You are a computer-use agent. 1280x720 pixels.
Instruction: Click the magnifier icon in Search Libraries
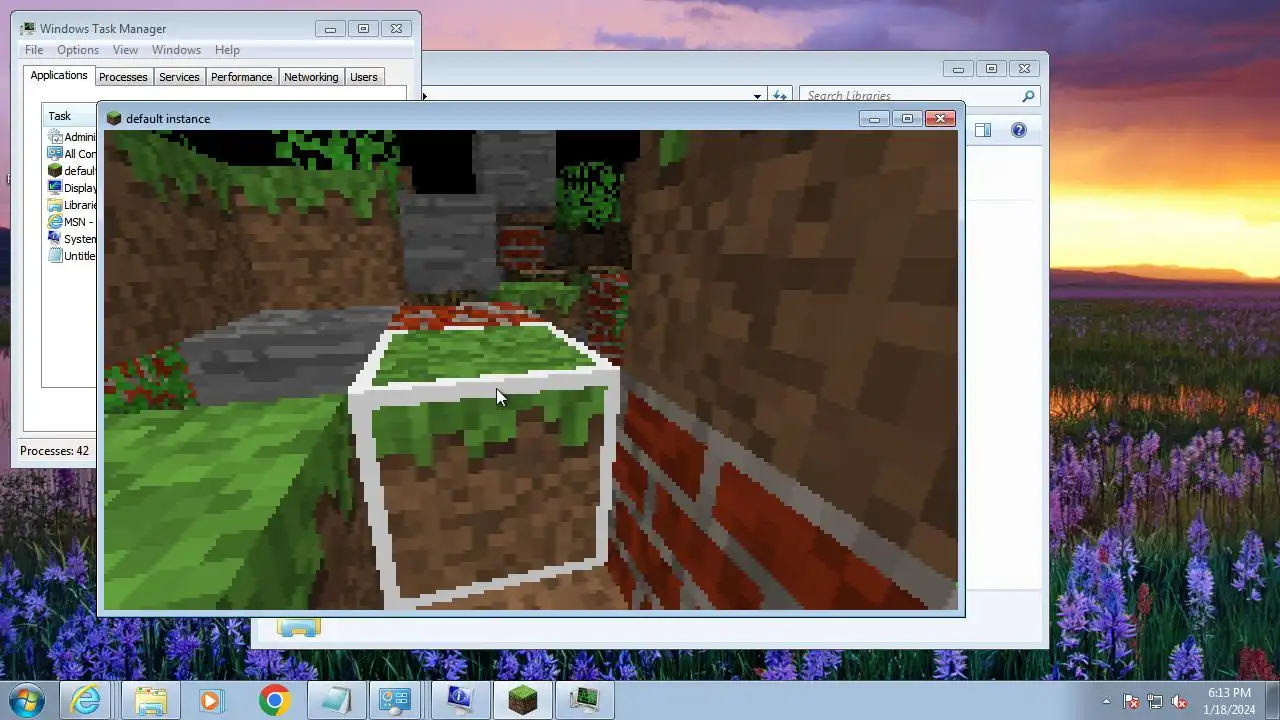click(1028, 96)
